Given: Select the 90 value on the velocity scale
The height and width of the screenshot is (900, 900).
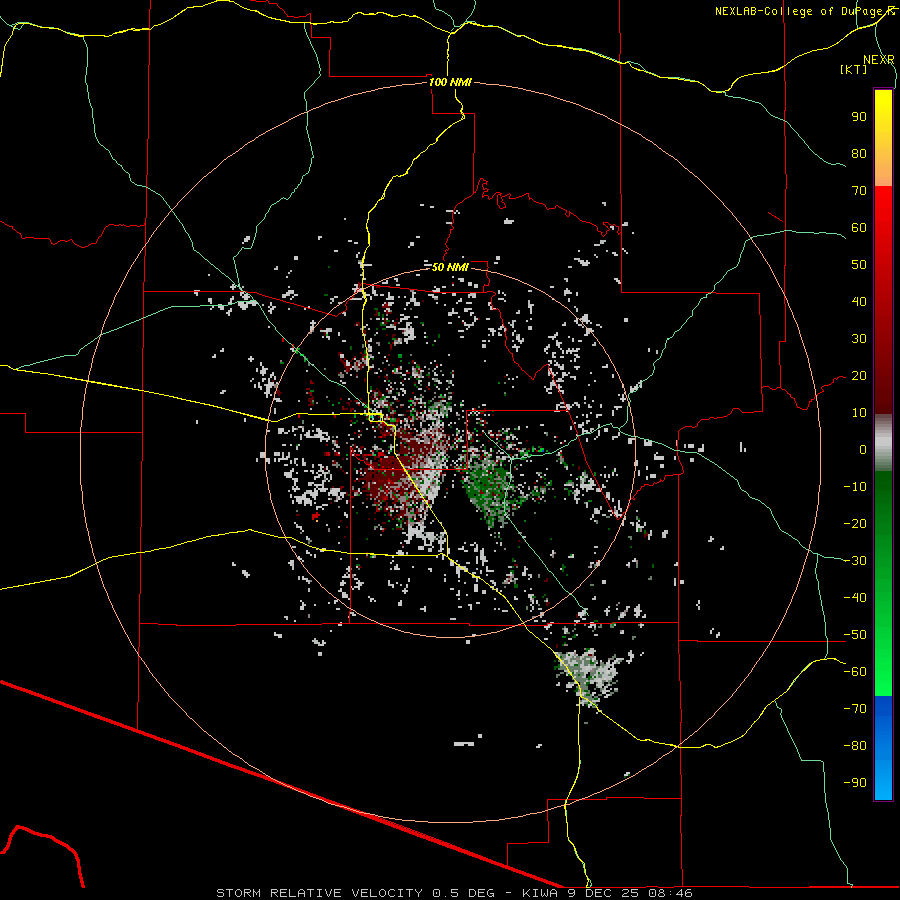Looking at the screenshot, I should 859,117.
